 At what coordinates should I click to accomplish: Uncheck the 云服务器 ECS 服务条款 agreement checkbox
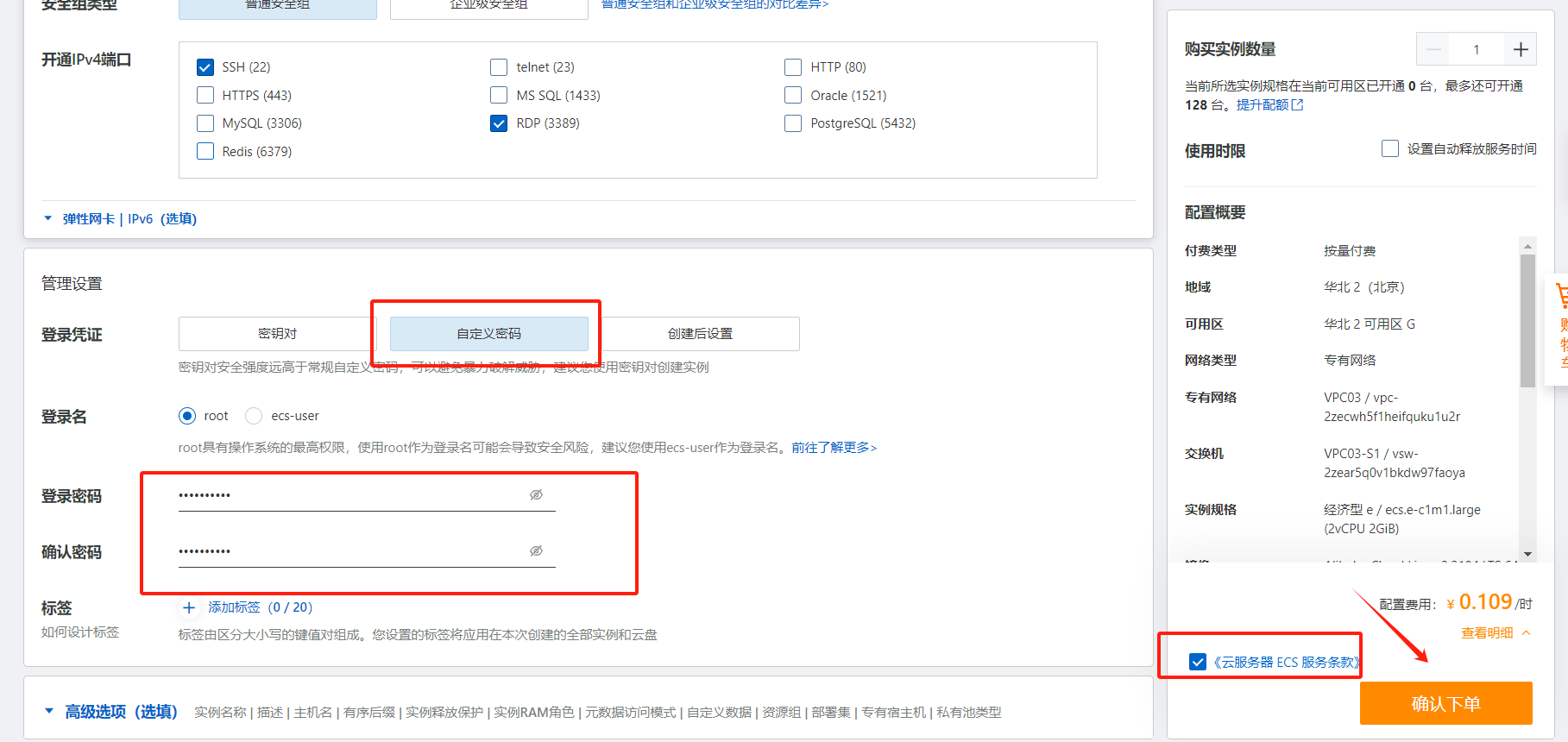pyautogui.click(x=1198, y=662)
